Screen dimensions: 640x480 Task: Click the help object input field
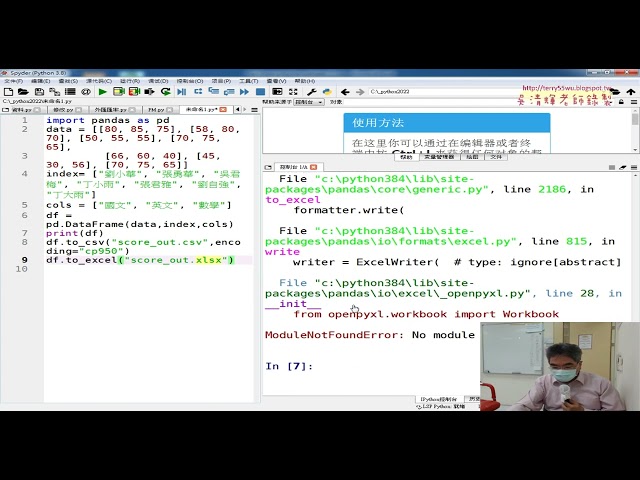pyautogui.click(x=478, y=102)
